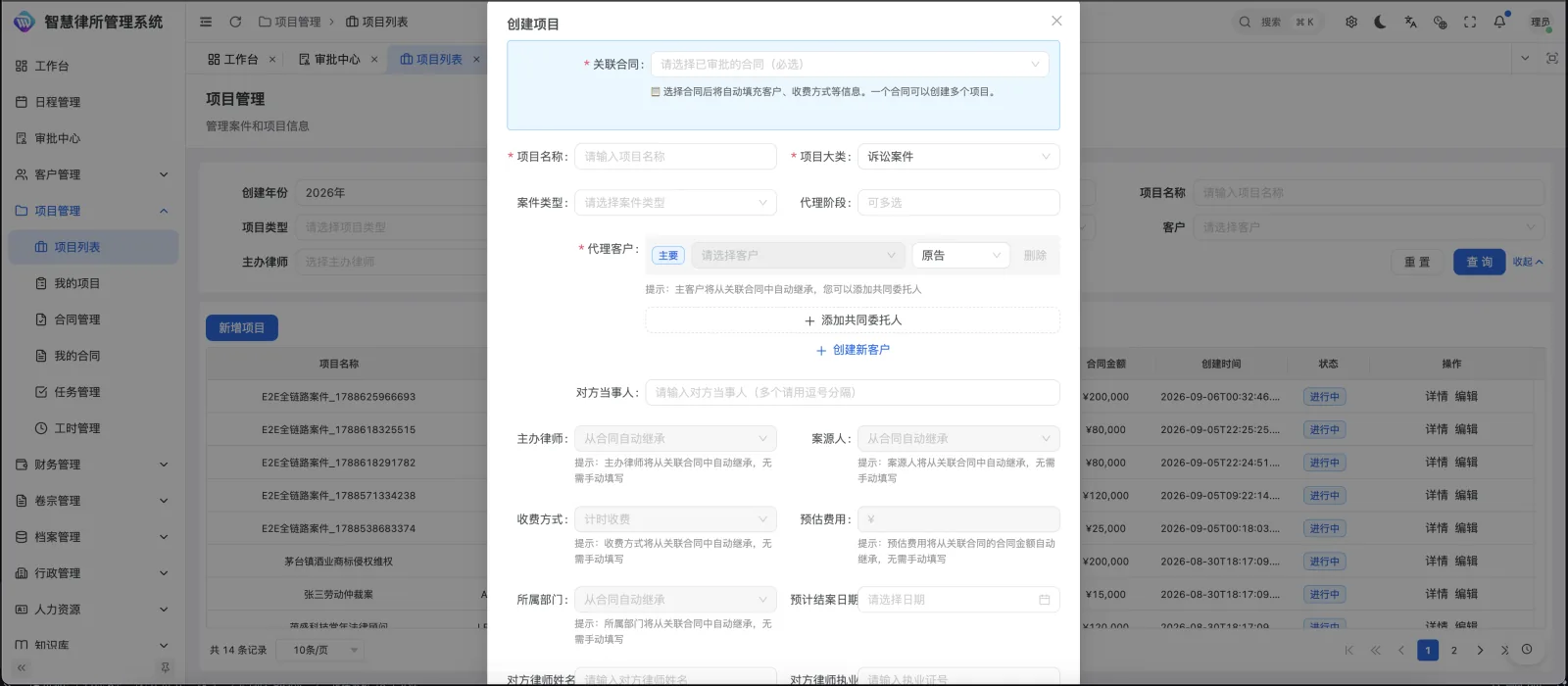Image resolution: width=1568 pixels, height=686 pixels.
Task: Collapse 项目管理 sidebar menu
Action: point(93,211)
